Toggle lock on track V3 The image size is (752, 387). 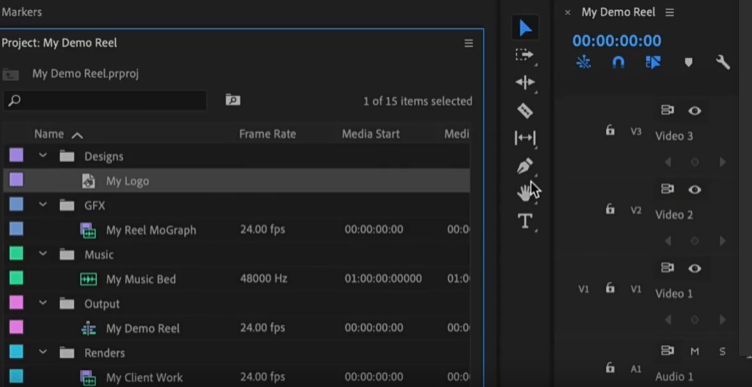click(x=610, y=130)
